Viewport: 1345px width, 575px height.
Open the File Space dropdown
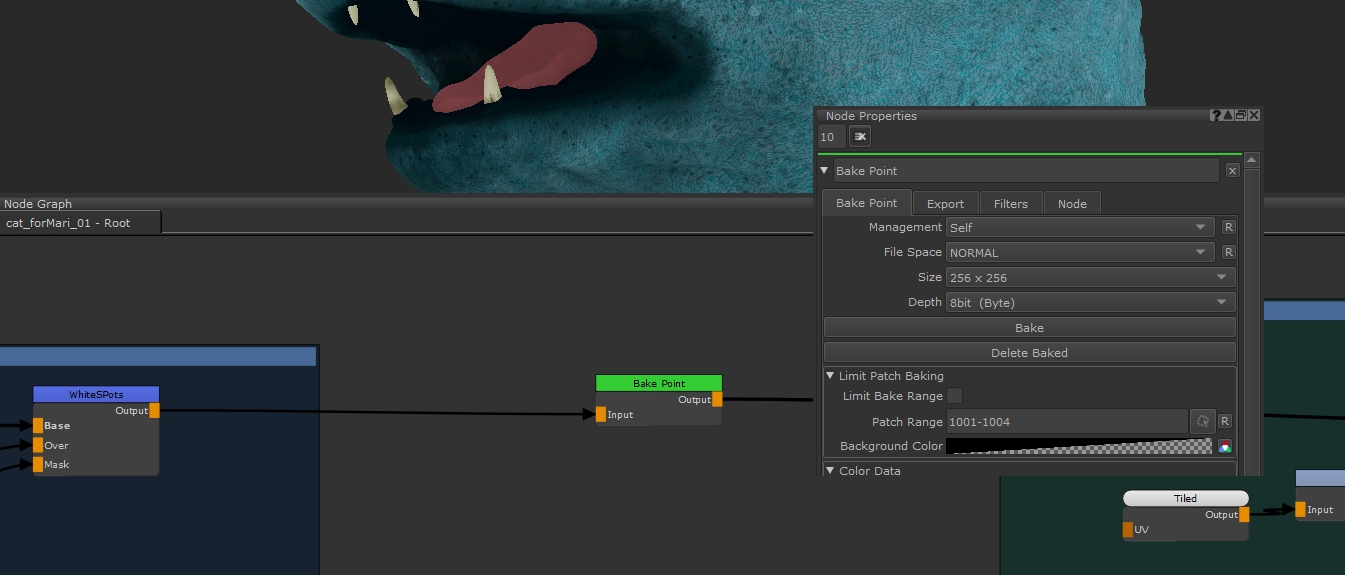click(1080, 252)
